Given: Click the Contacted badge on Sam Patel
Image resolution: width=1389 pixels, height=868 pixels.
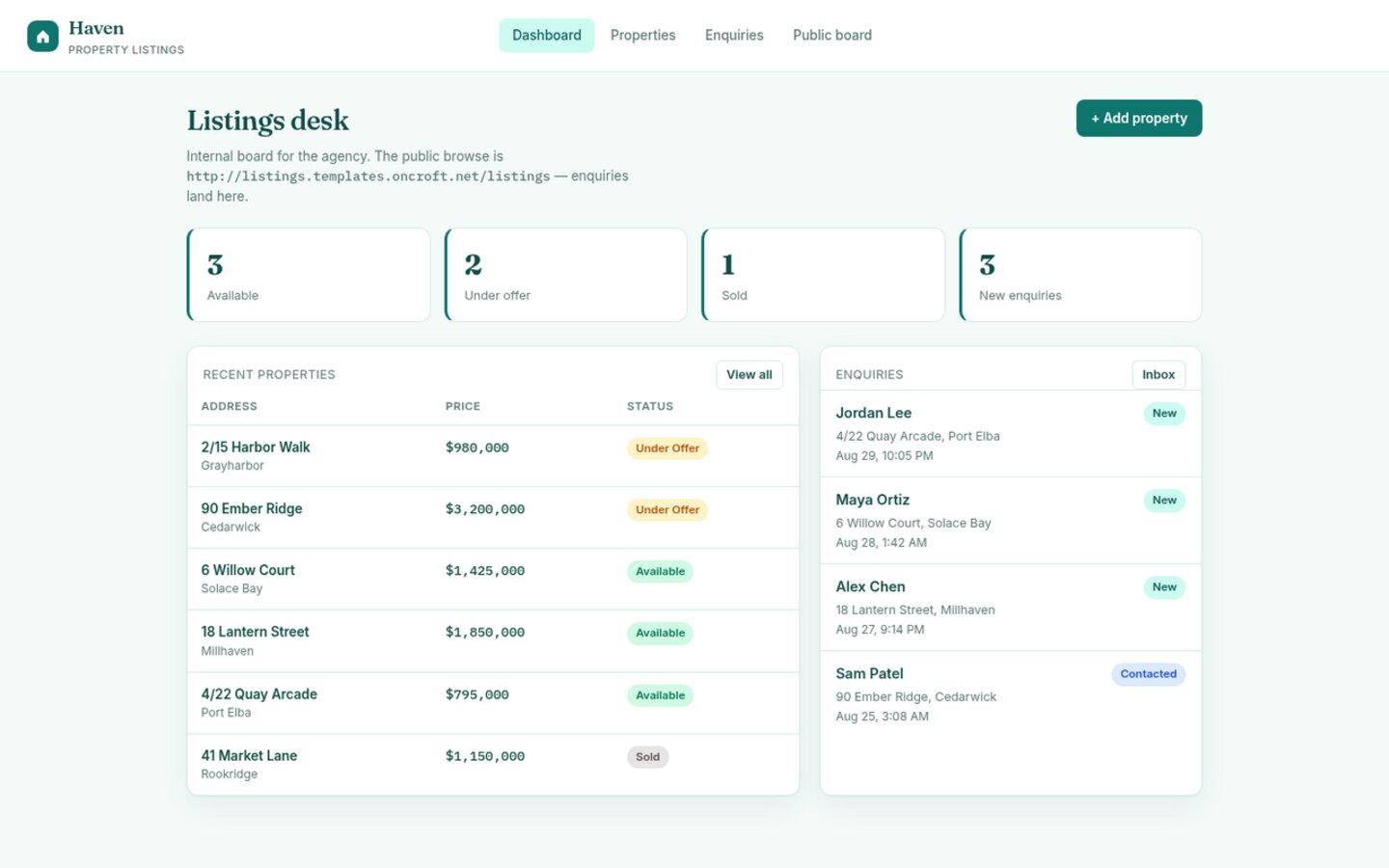Looking at the screenshot, I should [1148, 674].
